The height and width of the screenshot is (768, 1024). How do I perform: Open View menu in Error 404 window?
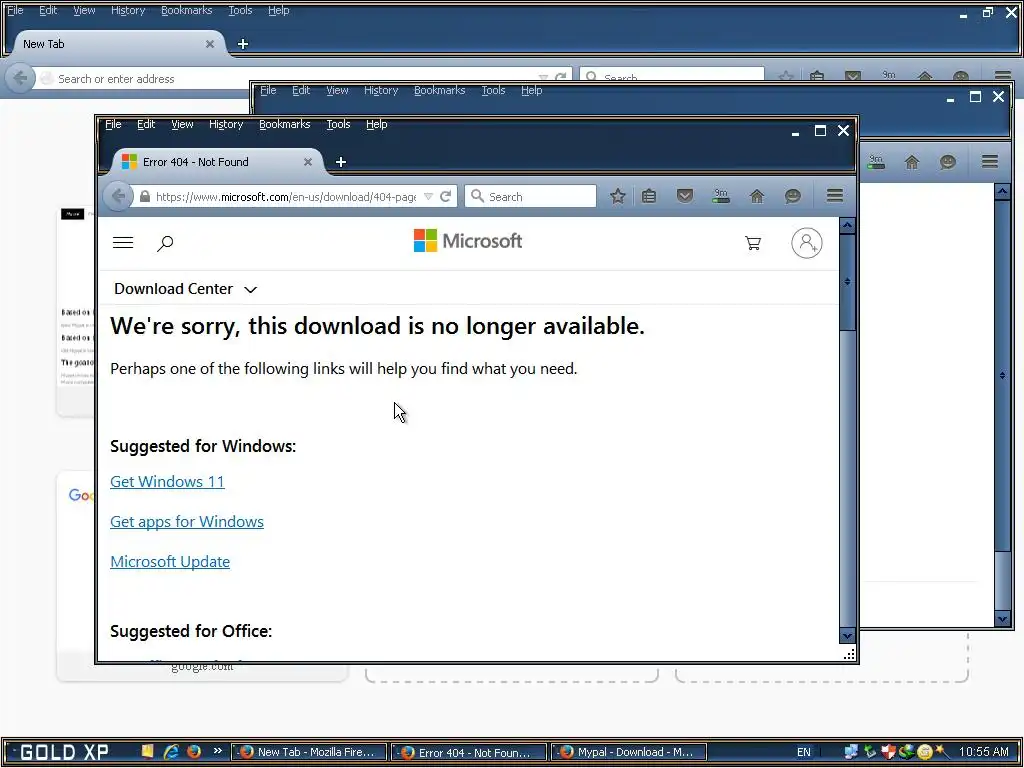click(x=182, y=124)
